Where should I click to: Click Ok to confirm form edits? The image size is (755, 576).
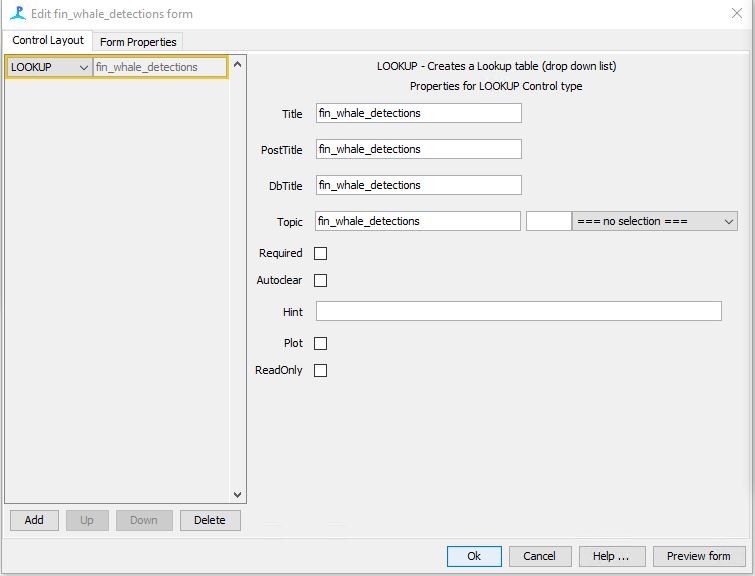[x=474, y=556]
